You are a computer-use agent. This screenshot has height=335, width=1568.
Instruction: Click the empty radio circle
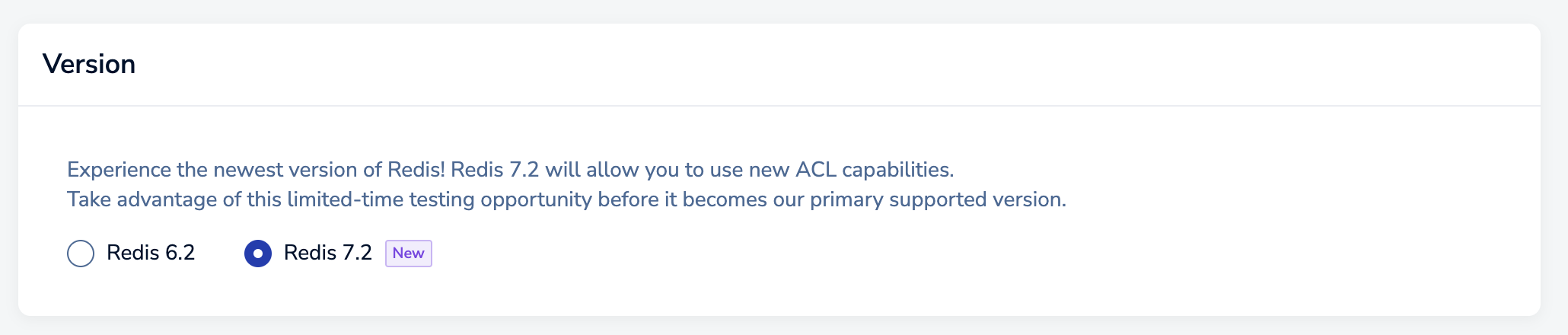pyautogui.click(x=81, y=254)
